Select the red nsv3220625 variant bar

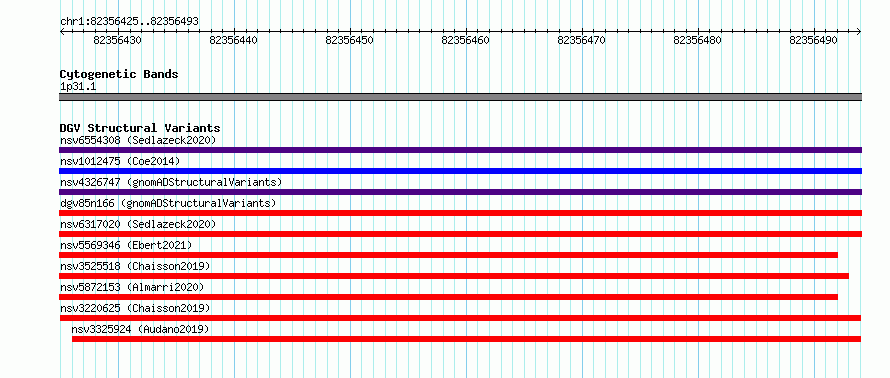coord(460,318)
